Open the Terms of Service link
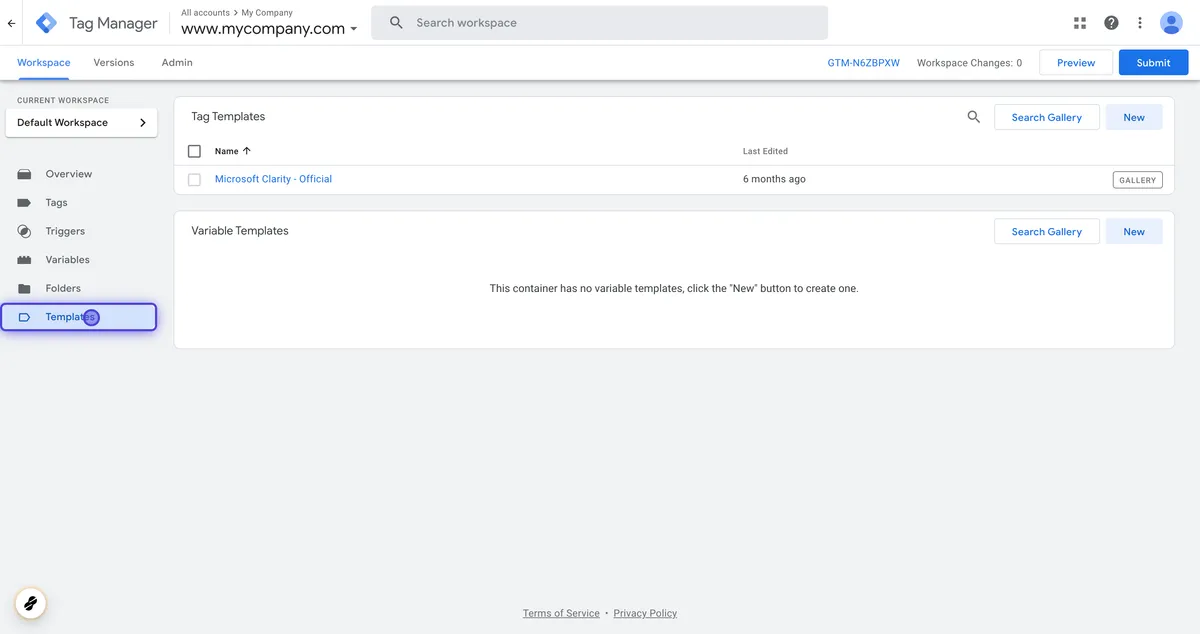1200x634 pixels. click(561, 613)
